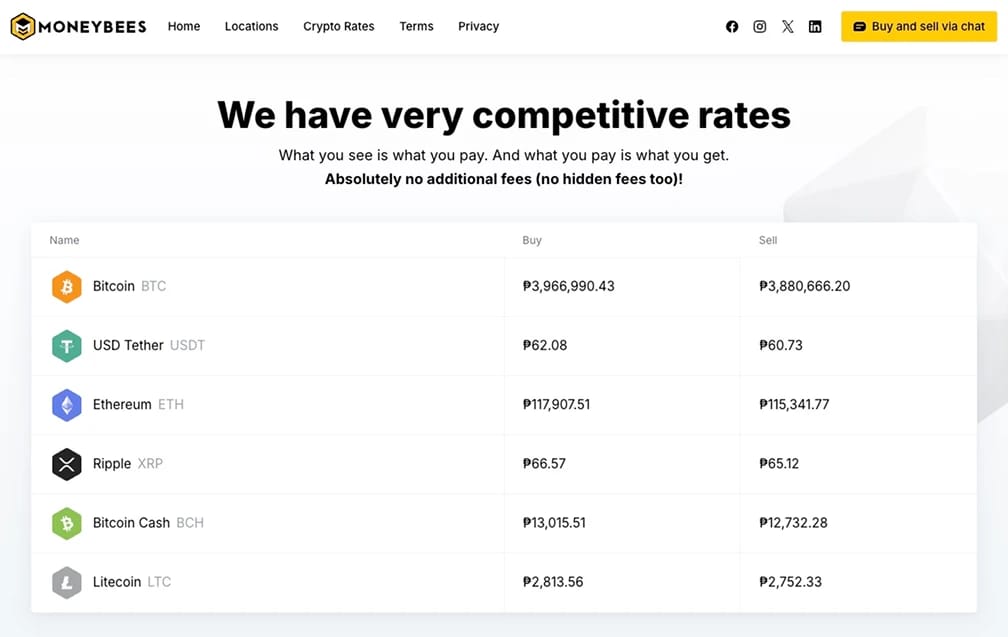Click Bitcoin sell price ₱3,880,666.20

coord(805,286)
